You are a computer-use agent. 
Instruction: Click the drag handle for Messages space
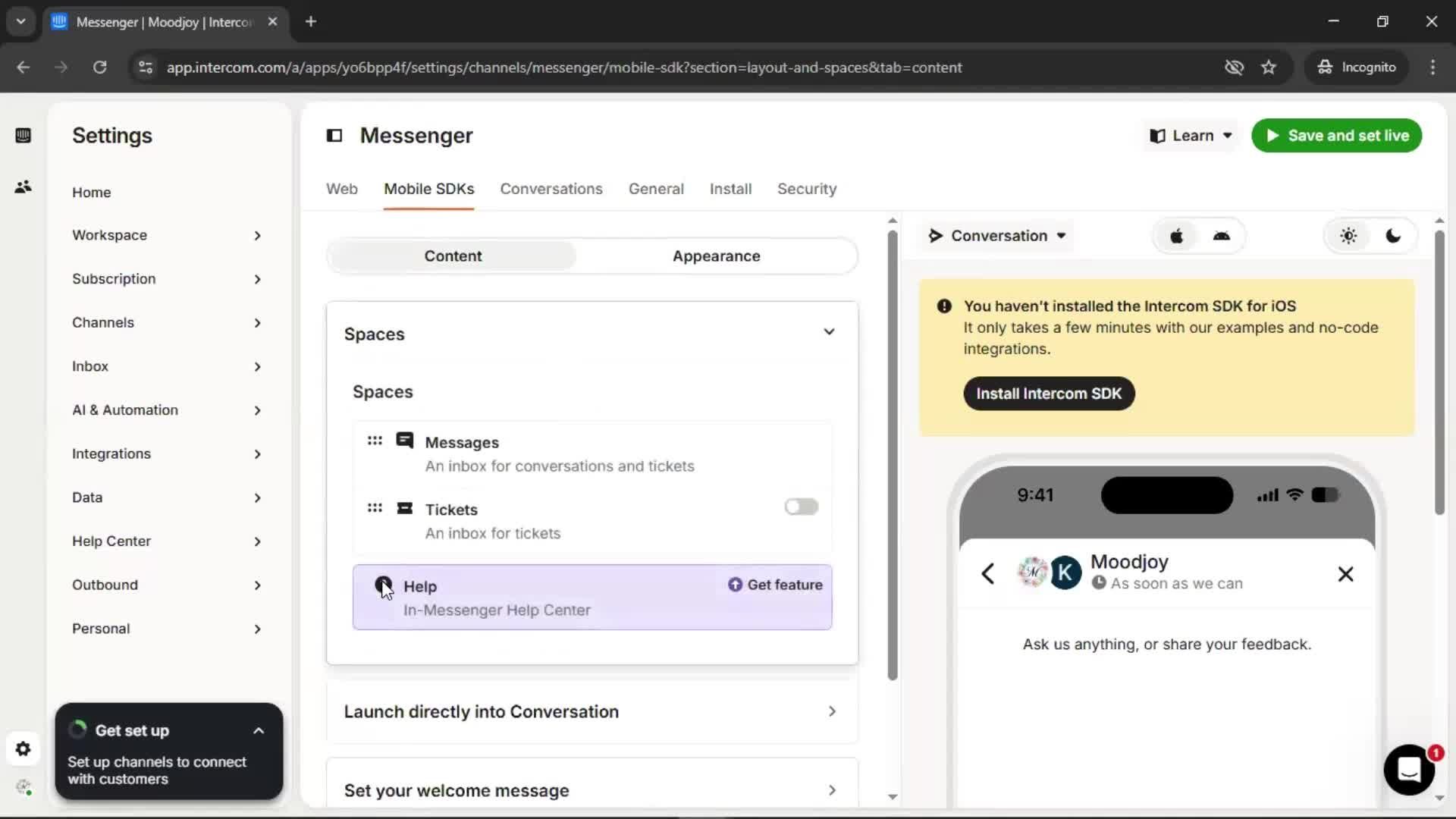tap(375, 441)
